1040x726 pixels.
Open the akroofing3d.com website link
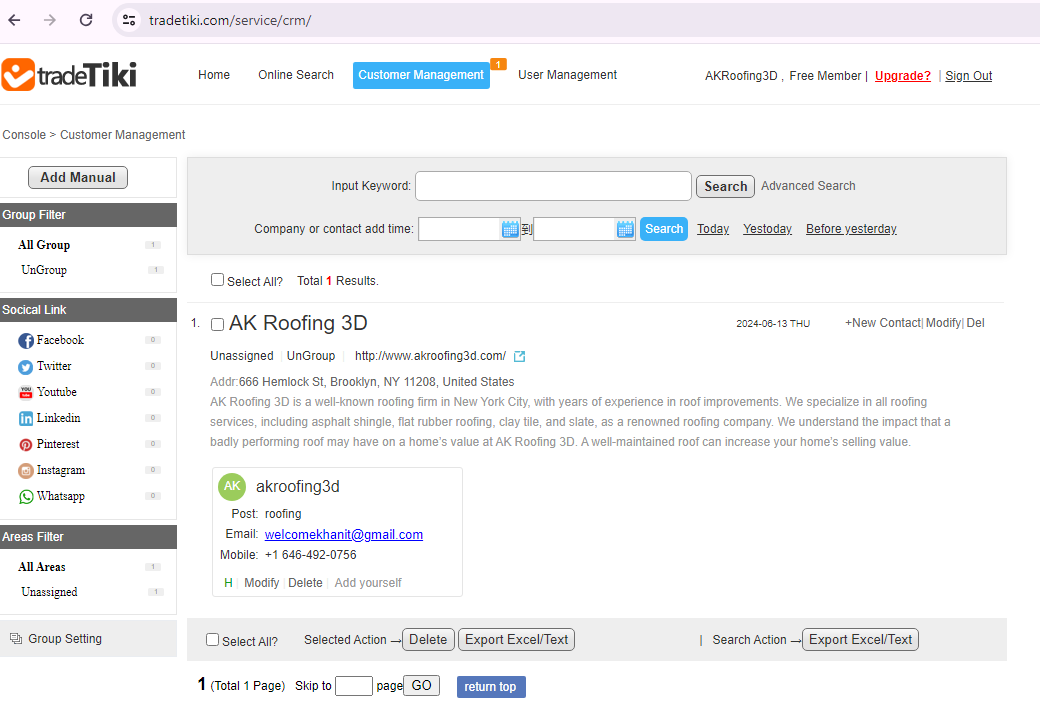(430, 356)
